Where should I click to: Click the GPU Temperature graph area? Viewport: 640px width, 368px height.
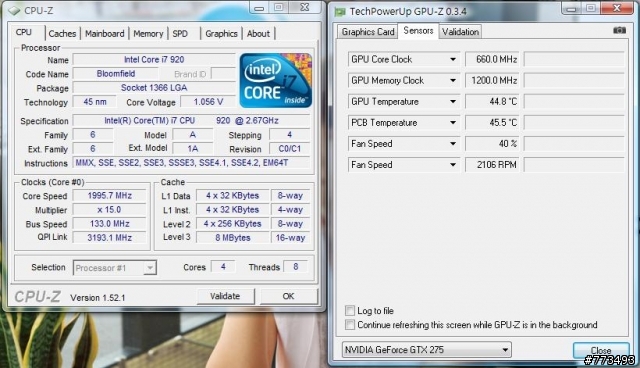click(x=574, y=102)
